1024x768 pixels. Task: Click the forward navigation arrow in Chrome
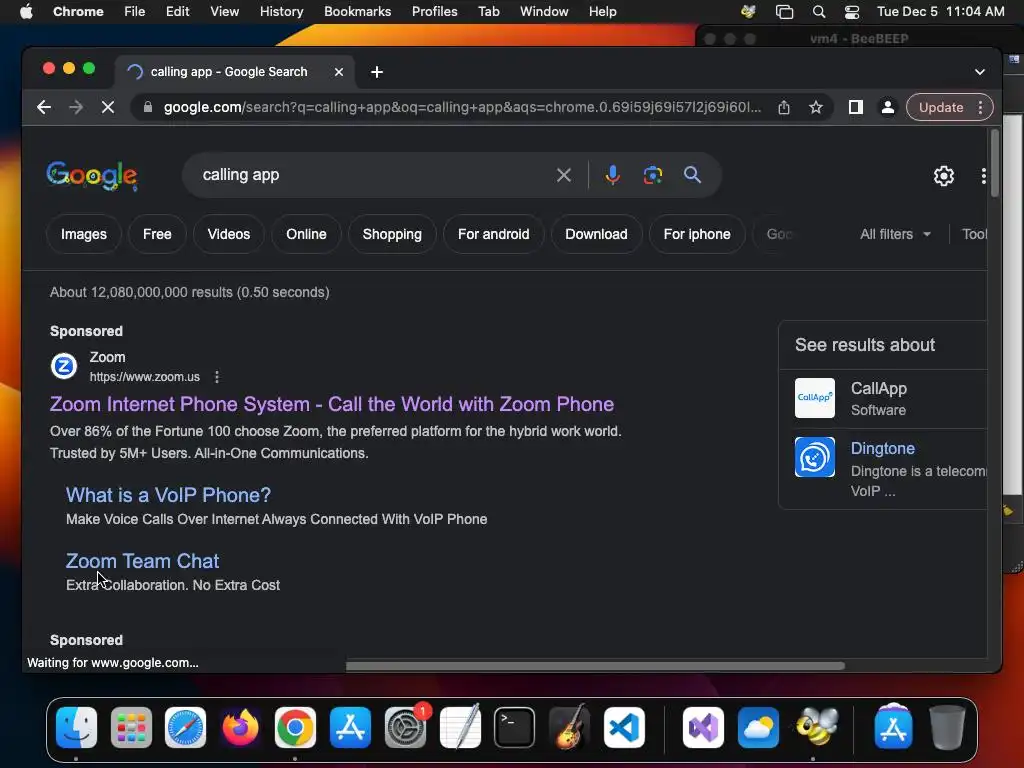click(x=76, y=107)
